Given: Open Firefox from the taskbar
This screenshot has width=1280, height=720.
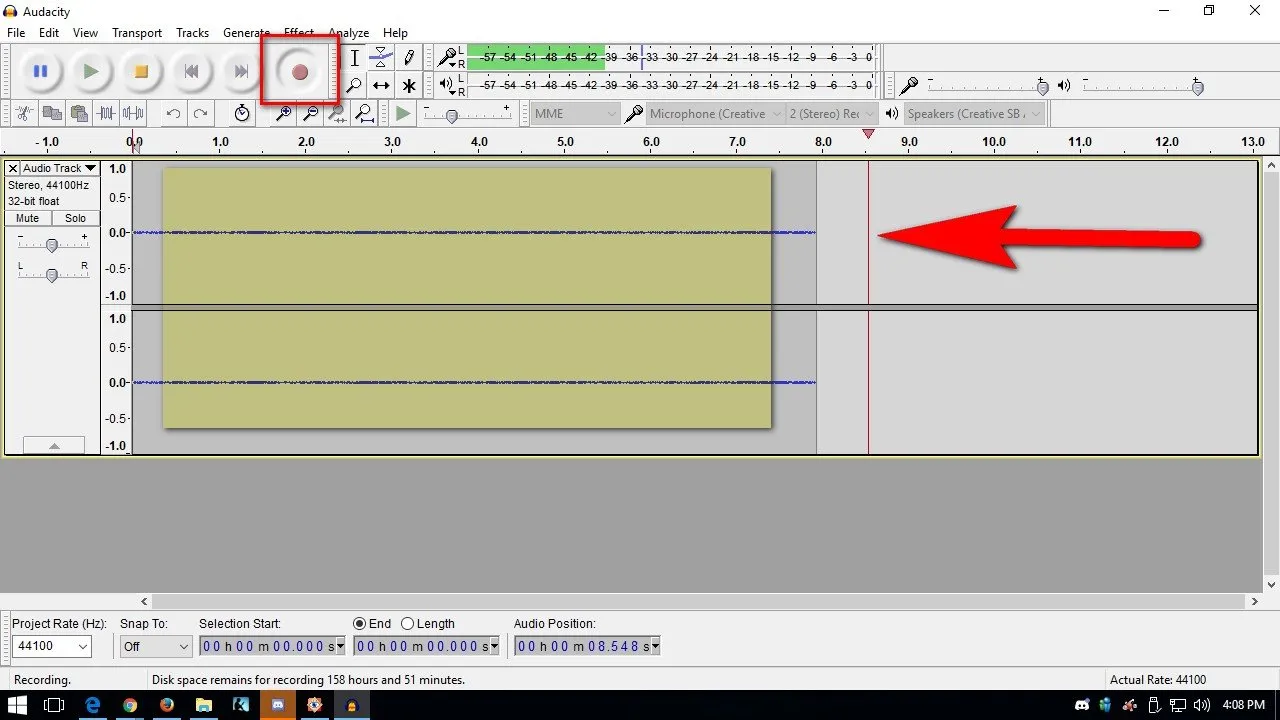Looking at the screenshot, I should [167, 705].
